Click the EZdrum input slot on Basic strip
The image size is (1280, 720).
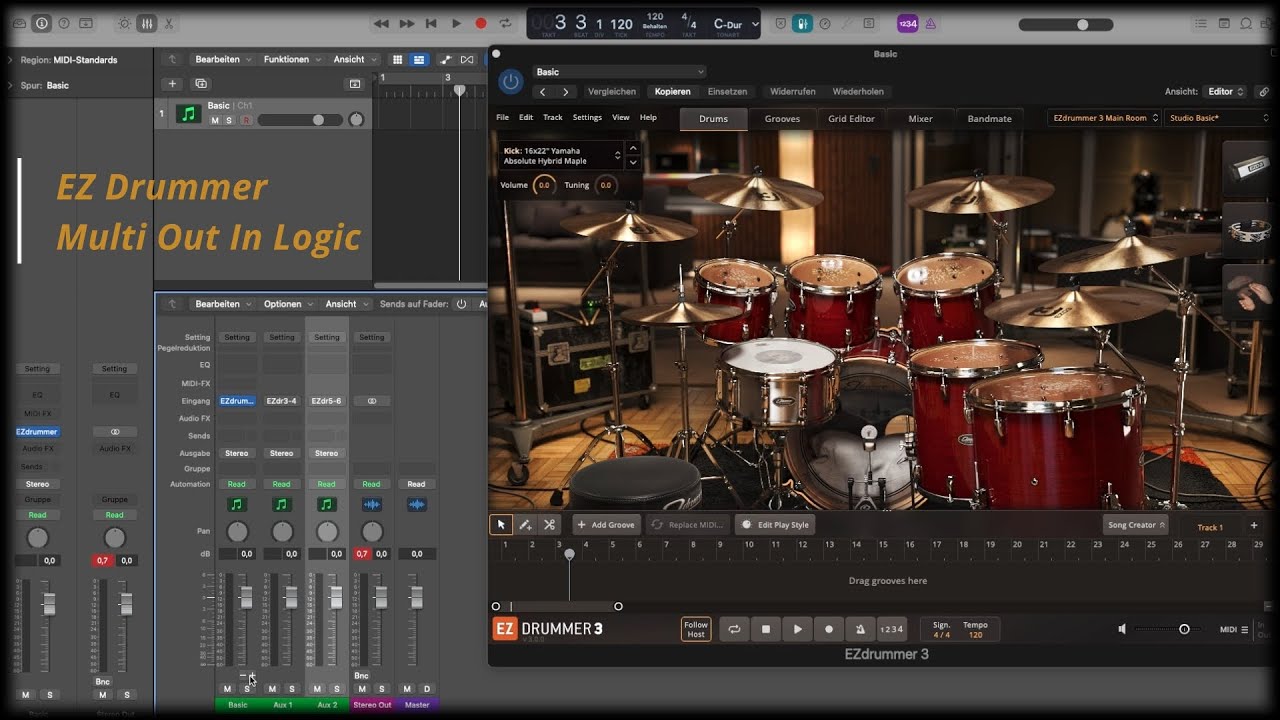[x=237, y=401]
